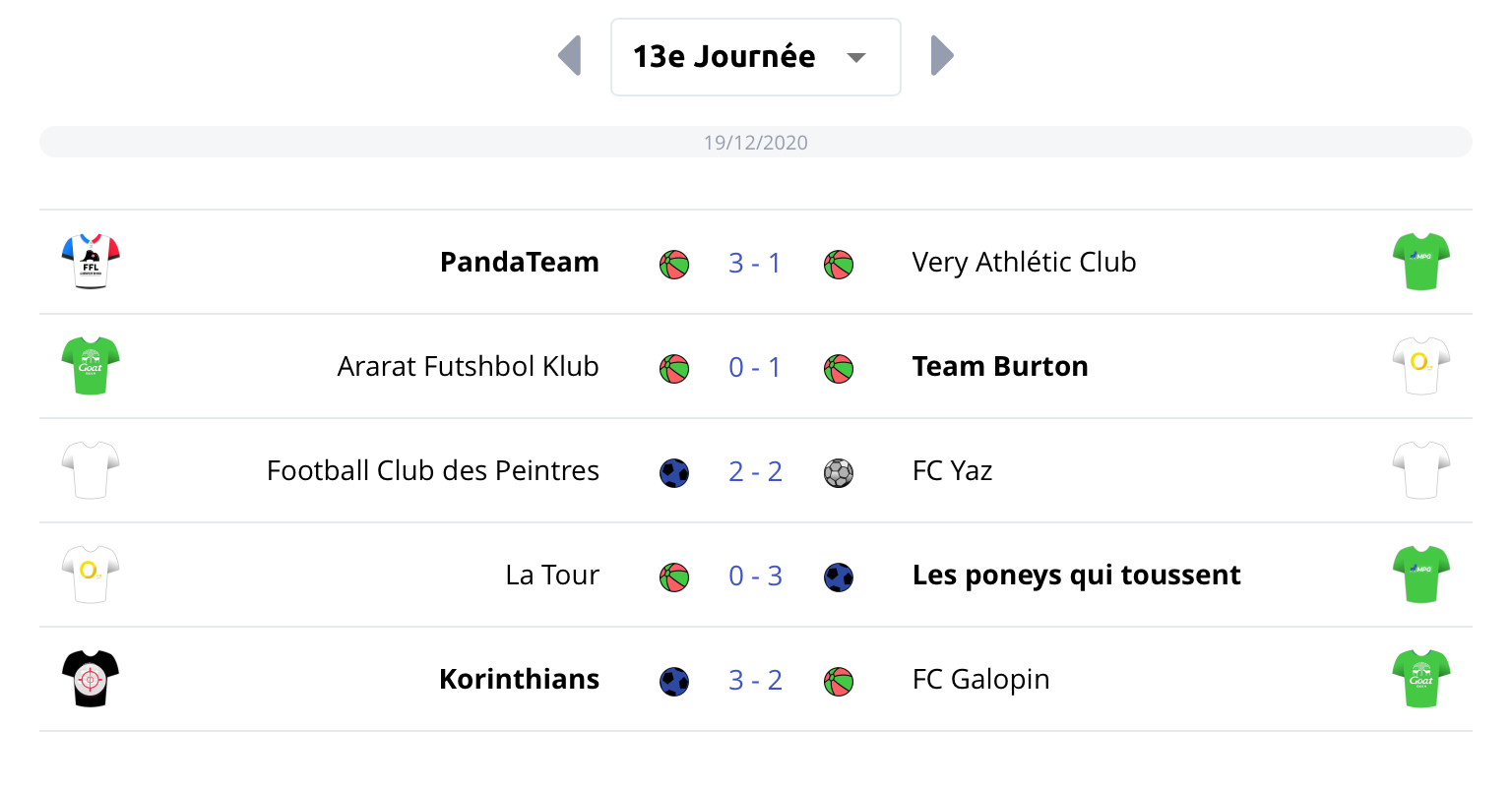Click the grey ball beside FC Yaz
Image resolution: width=1512 pixels, height=789 pixels.
coord(839,473)
